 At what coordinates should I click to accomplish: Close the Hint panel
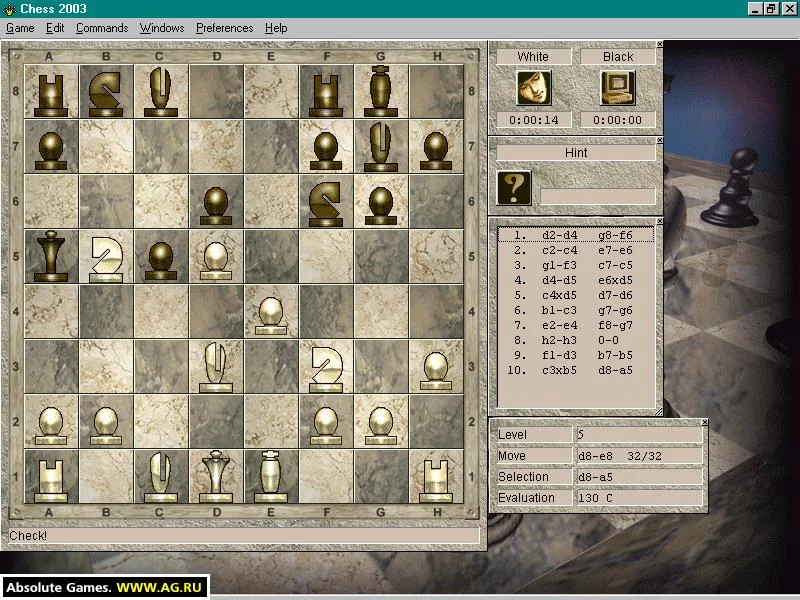point(659,140)
